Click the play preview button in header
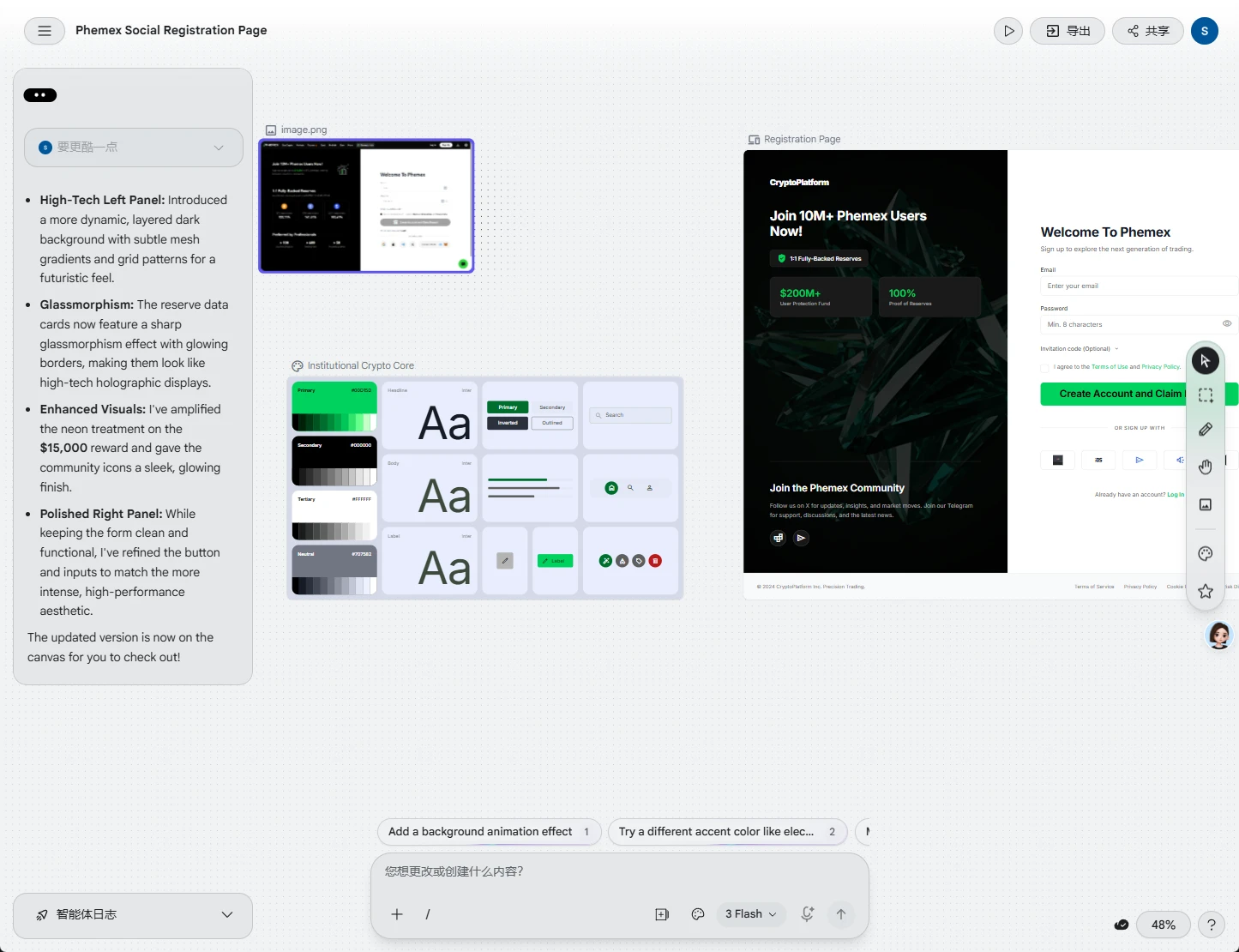This screenshot has width=1239, height=952. pos(1008,31)
